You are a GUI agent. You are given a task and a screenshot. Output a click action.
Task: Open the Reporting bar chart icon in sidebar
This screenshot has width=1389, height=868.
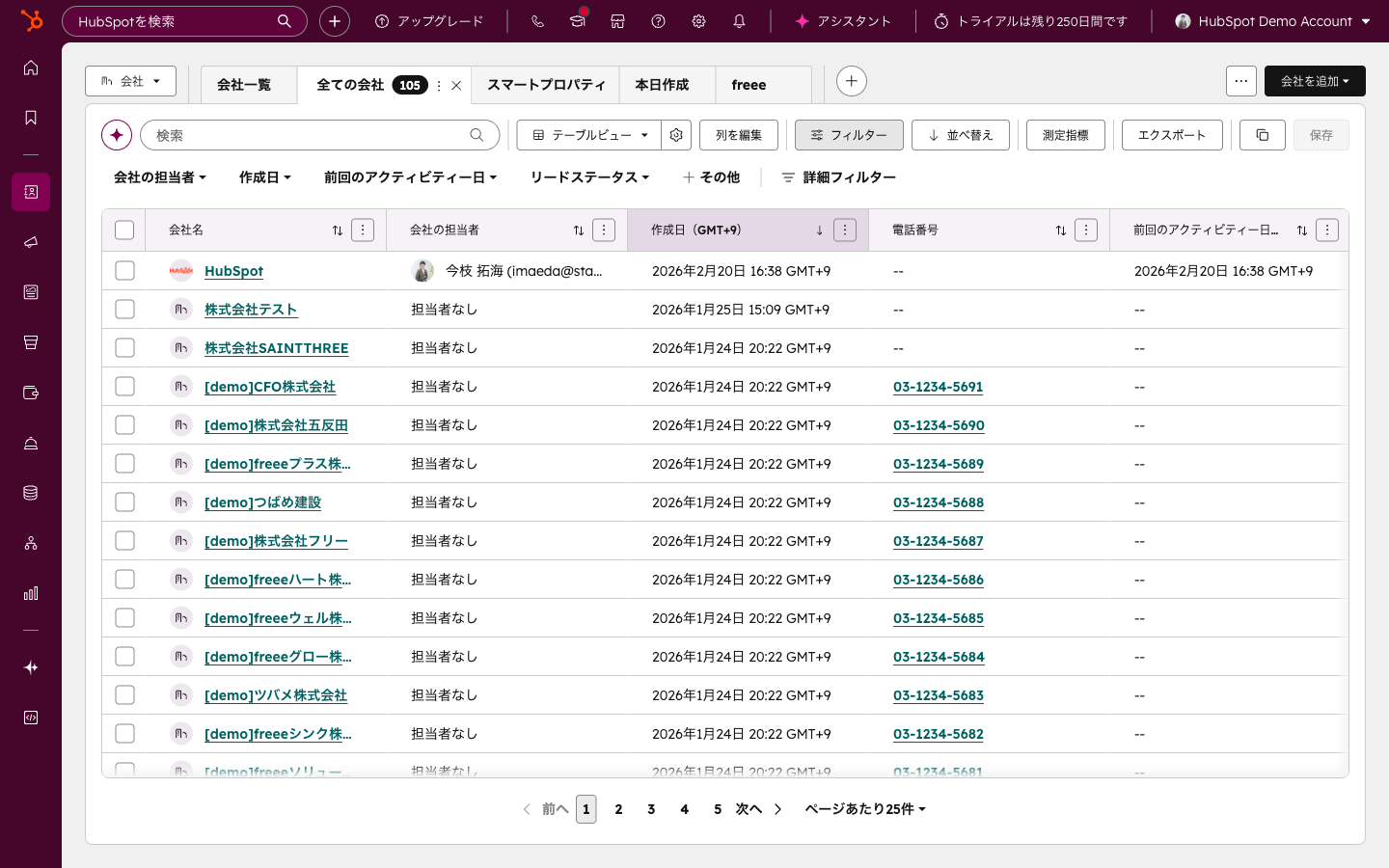coord(30,593)
